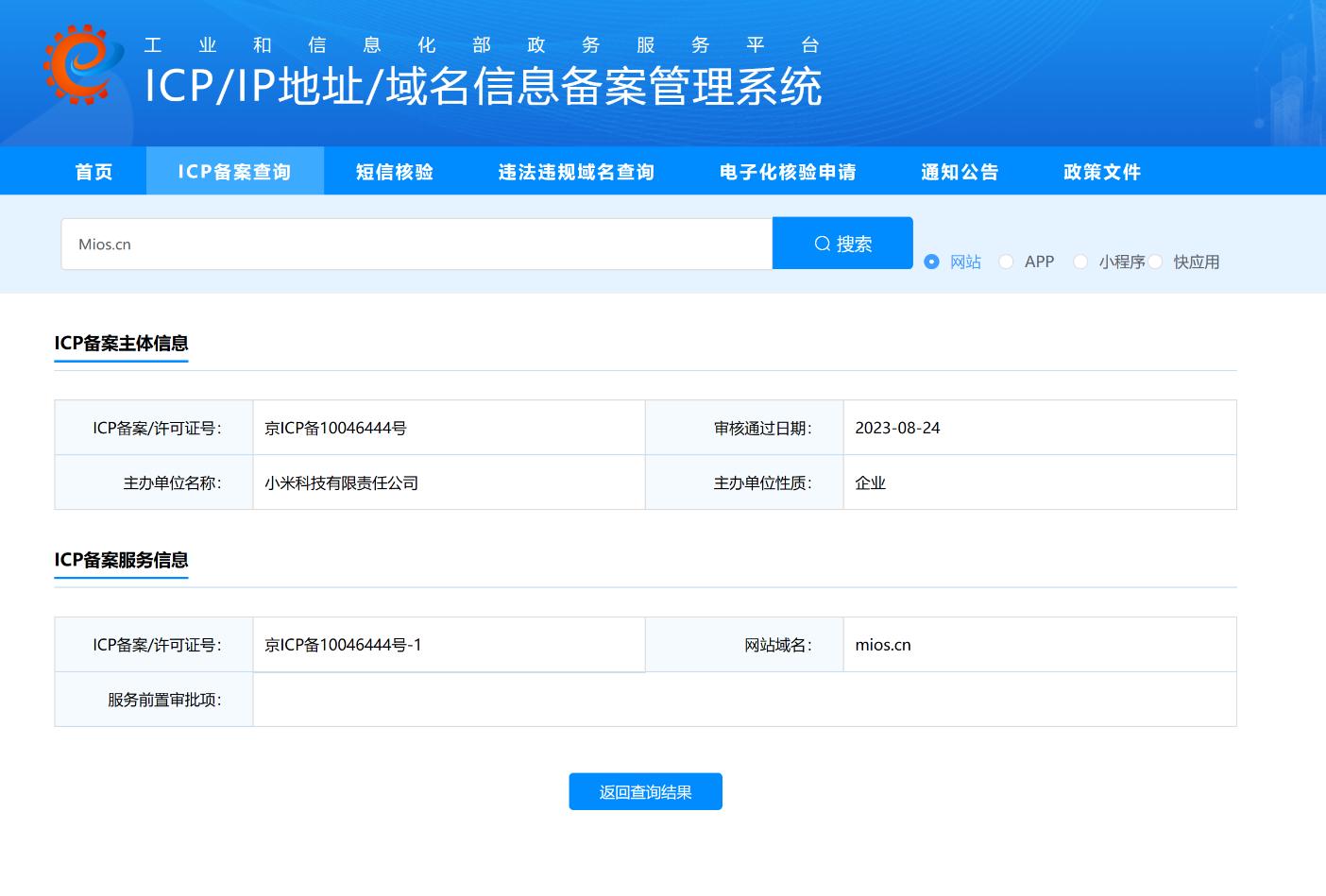Screen dimensions: 1326x896
Task: Click the 服务前置审批项 label
Action: pos(165,700)
